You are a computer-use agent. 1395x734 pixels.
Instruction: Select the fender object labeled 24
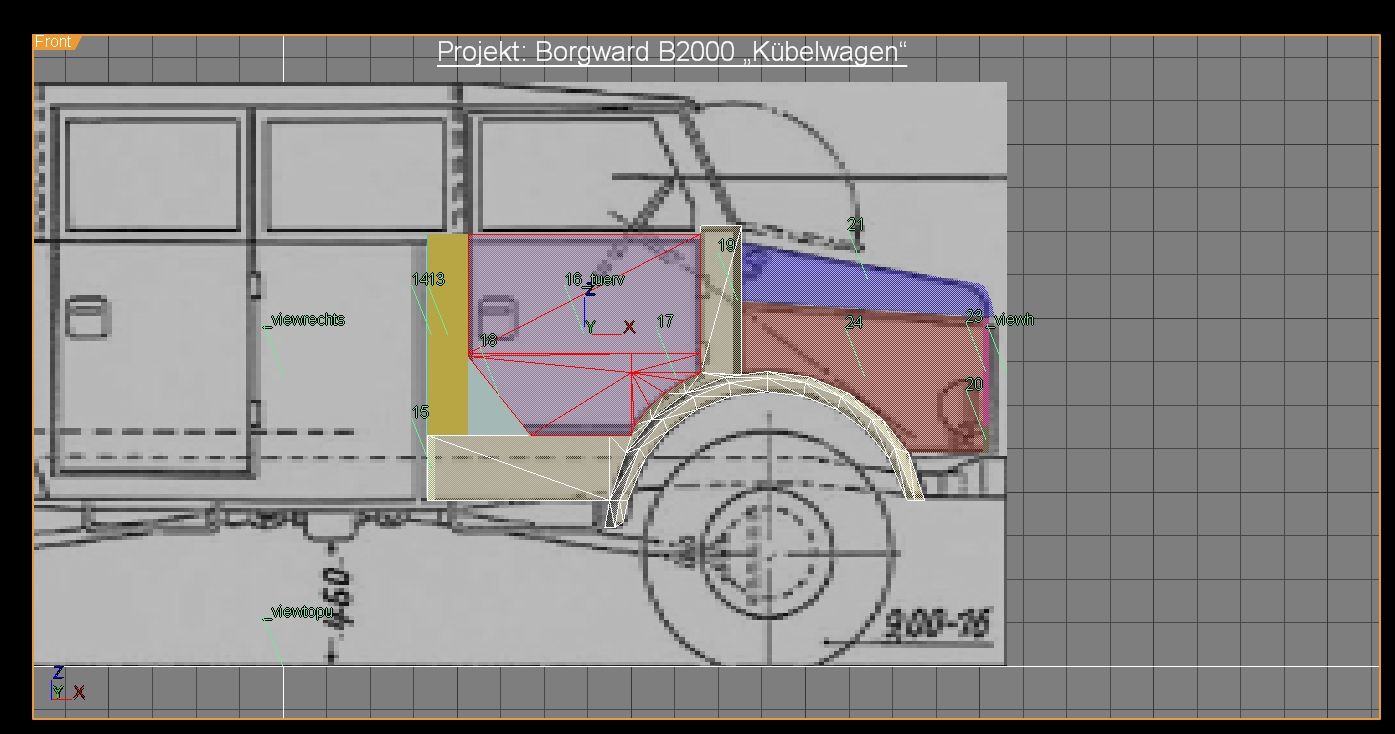tap(854, 322)
